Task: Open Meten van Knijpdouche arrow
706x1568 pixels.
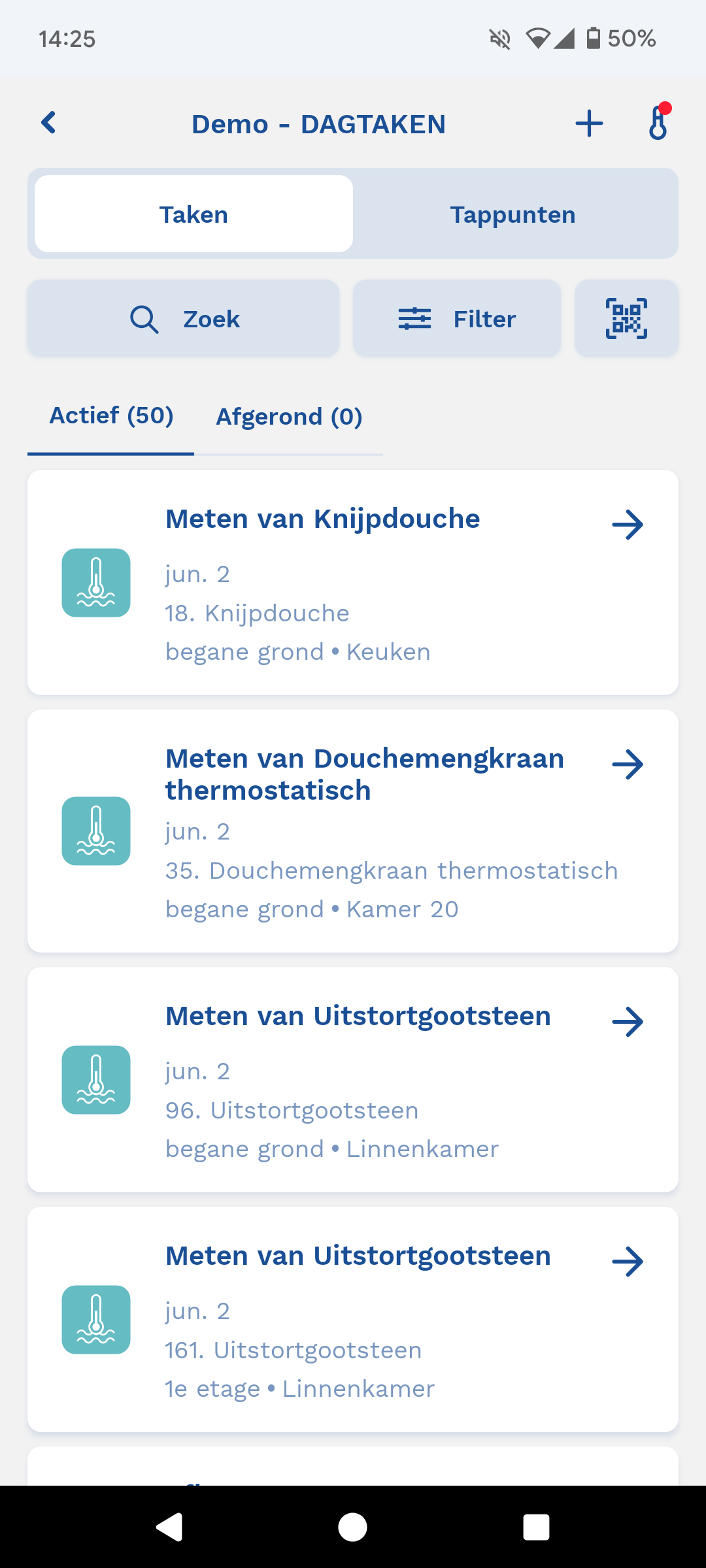Action: click(x=628, y=525)
